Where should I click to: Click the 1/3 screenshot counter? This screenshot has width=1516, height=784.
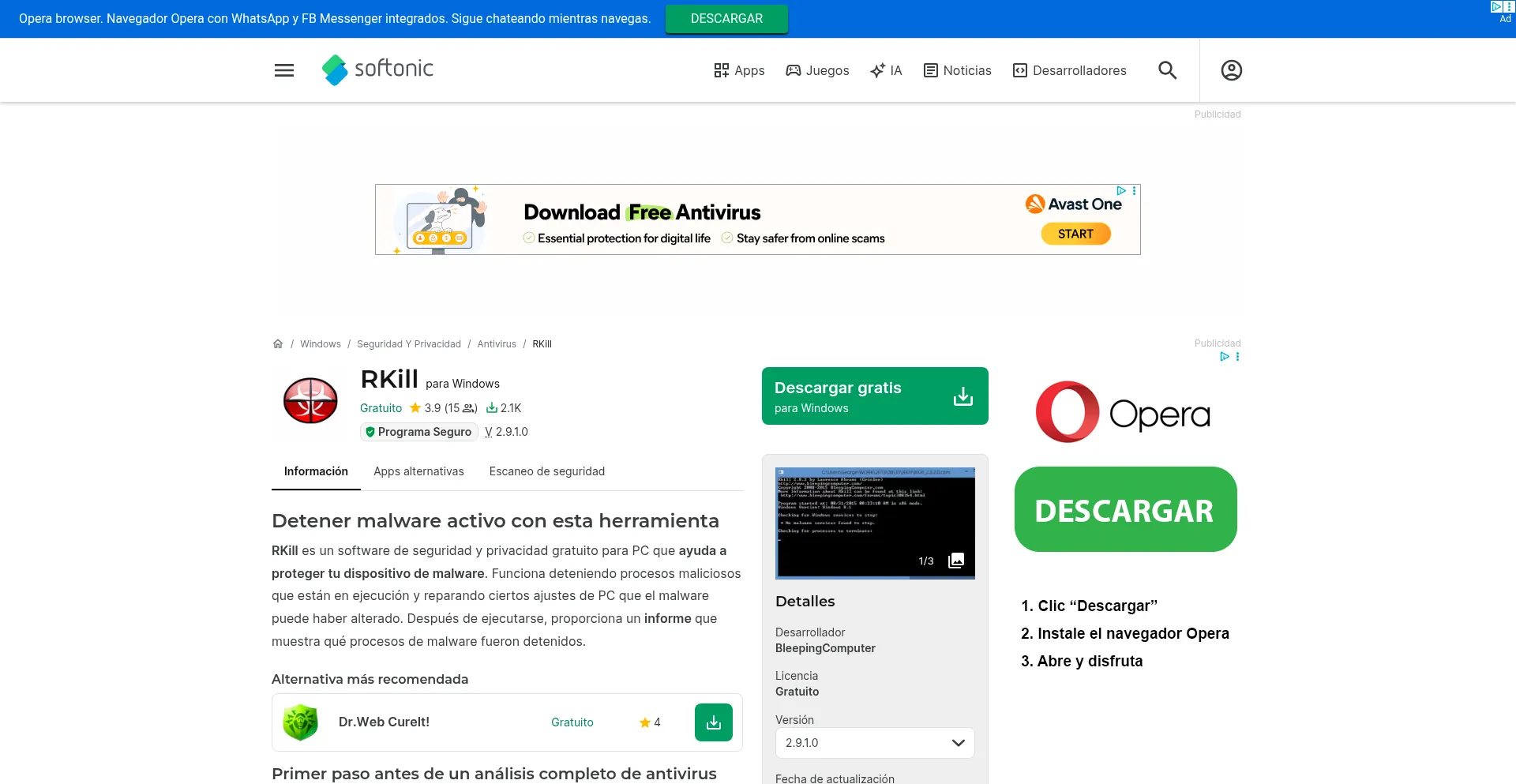tap(926, 561)
